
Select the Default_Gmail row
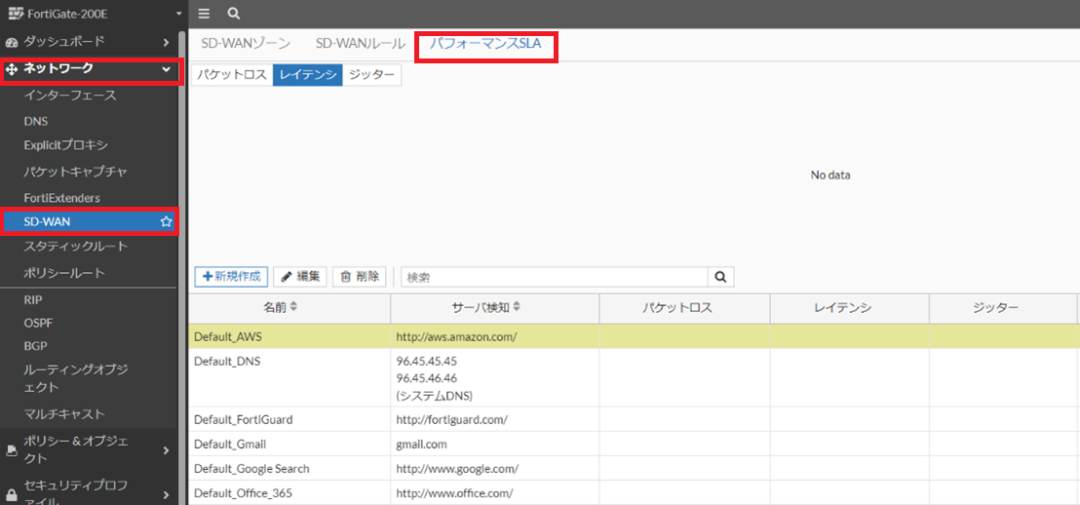coord(634,444)
